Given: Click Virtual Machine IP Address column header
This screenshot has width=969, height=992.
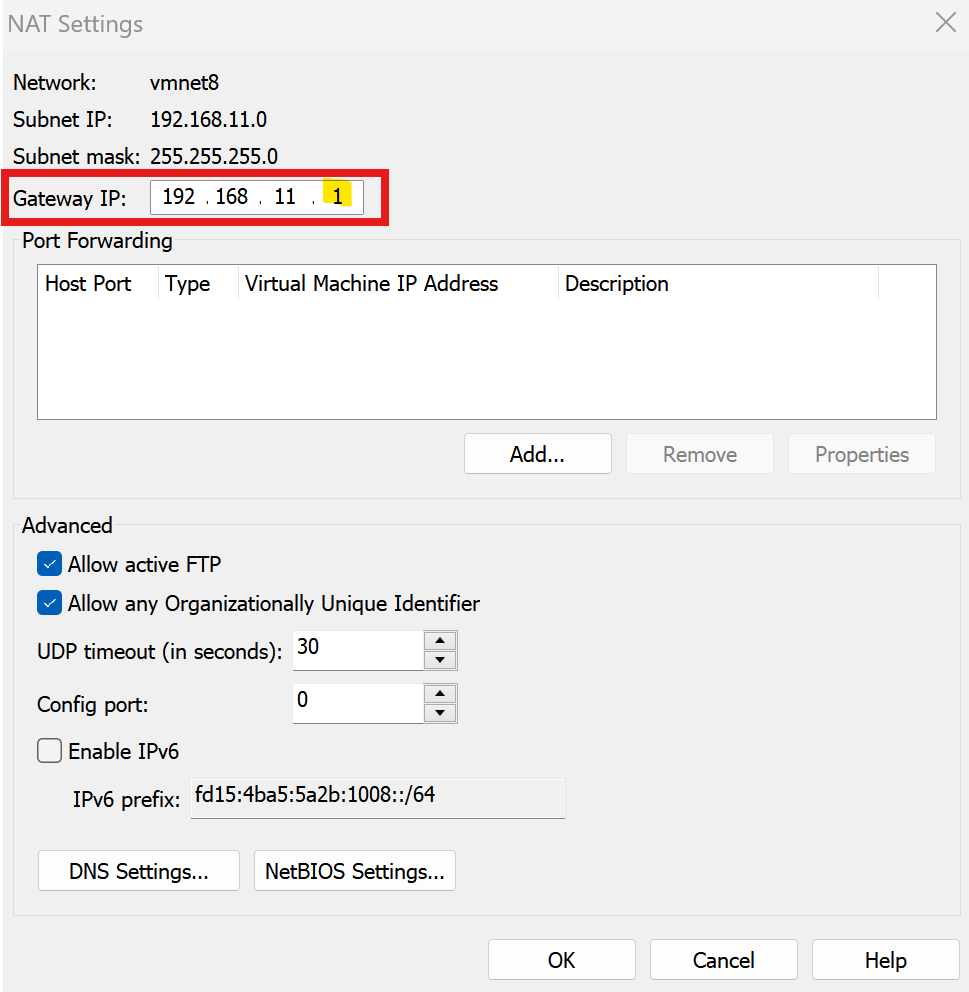Looking at the screenshot, I should coord(398,283).
